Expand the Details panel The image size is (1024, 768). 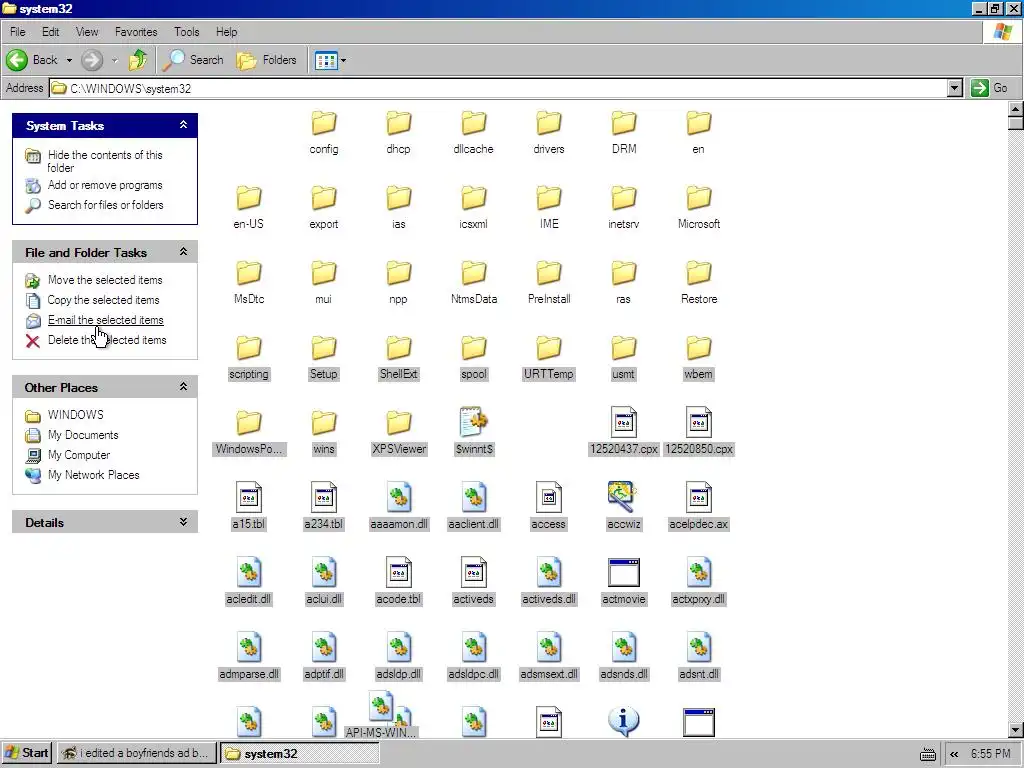coord(184,522)
